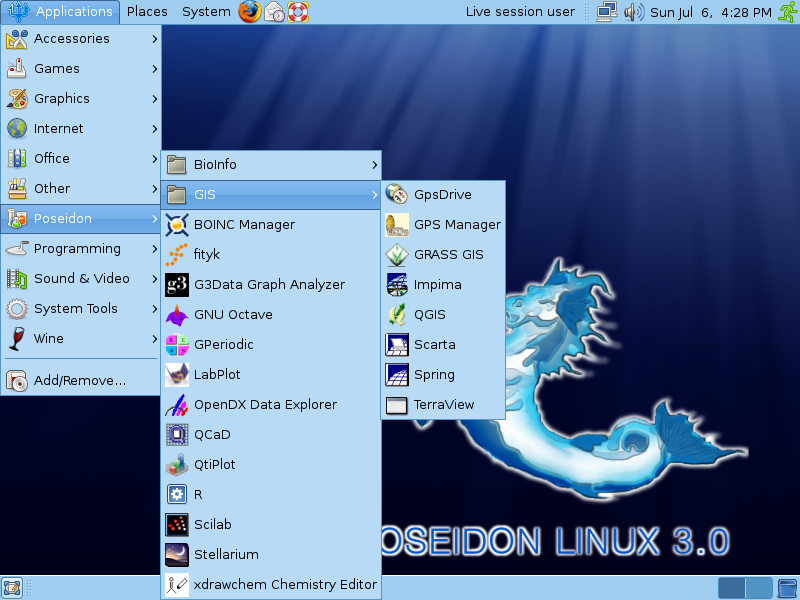800x600 pixels.
Task: Click the lifebuoy help icon
Action: click(x=297, y=12)
